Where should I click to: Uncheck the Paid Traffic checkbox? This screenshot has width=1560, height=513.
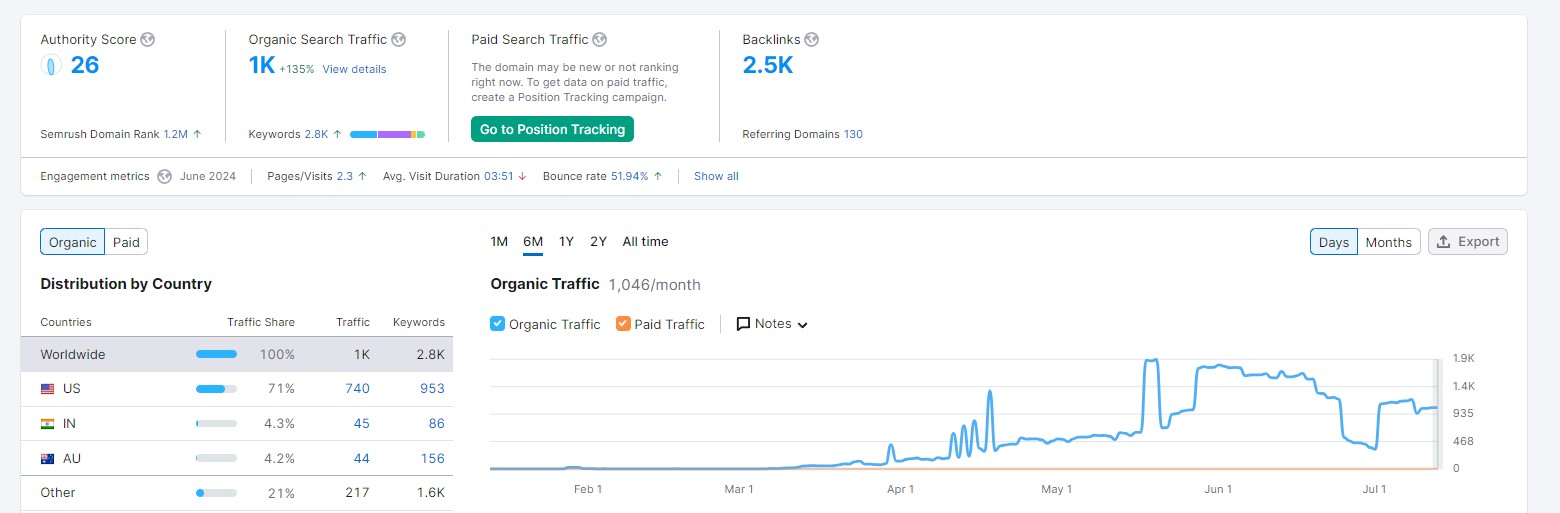click(624, 324)
